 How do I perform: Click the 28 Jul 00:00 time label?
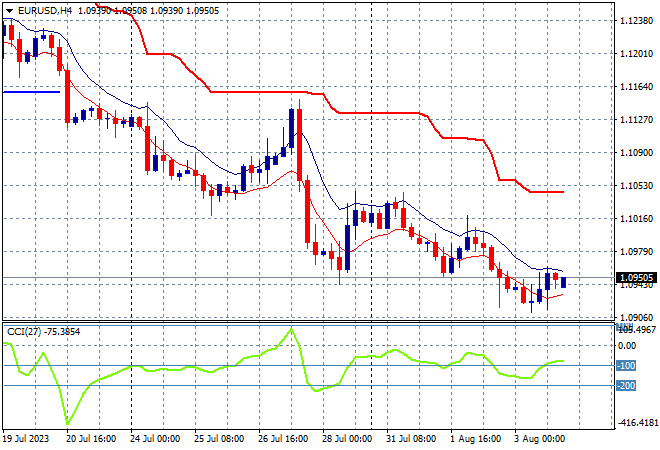[x=347, y=439]
